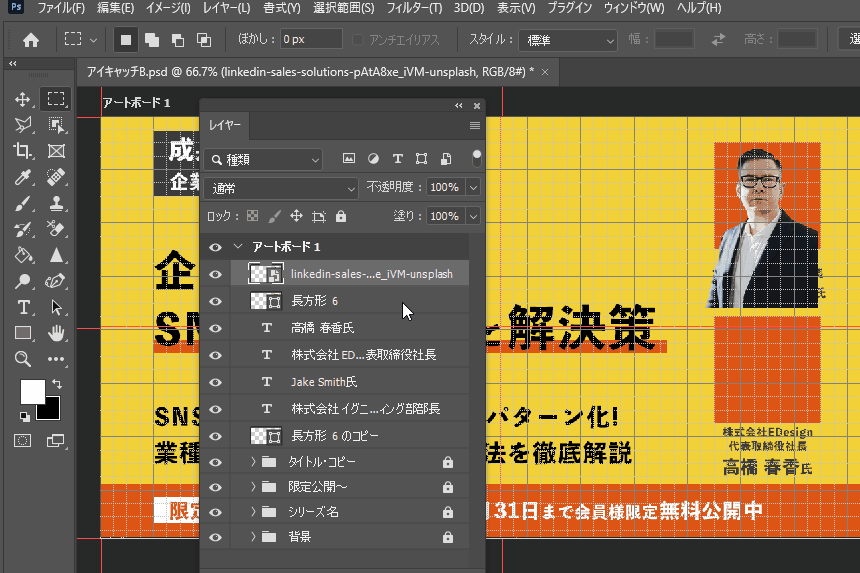This screenshot has height=573, width=860.
Task: Select Add to selection mode
Action: pyautogui.click(x=152, y=39)
